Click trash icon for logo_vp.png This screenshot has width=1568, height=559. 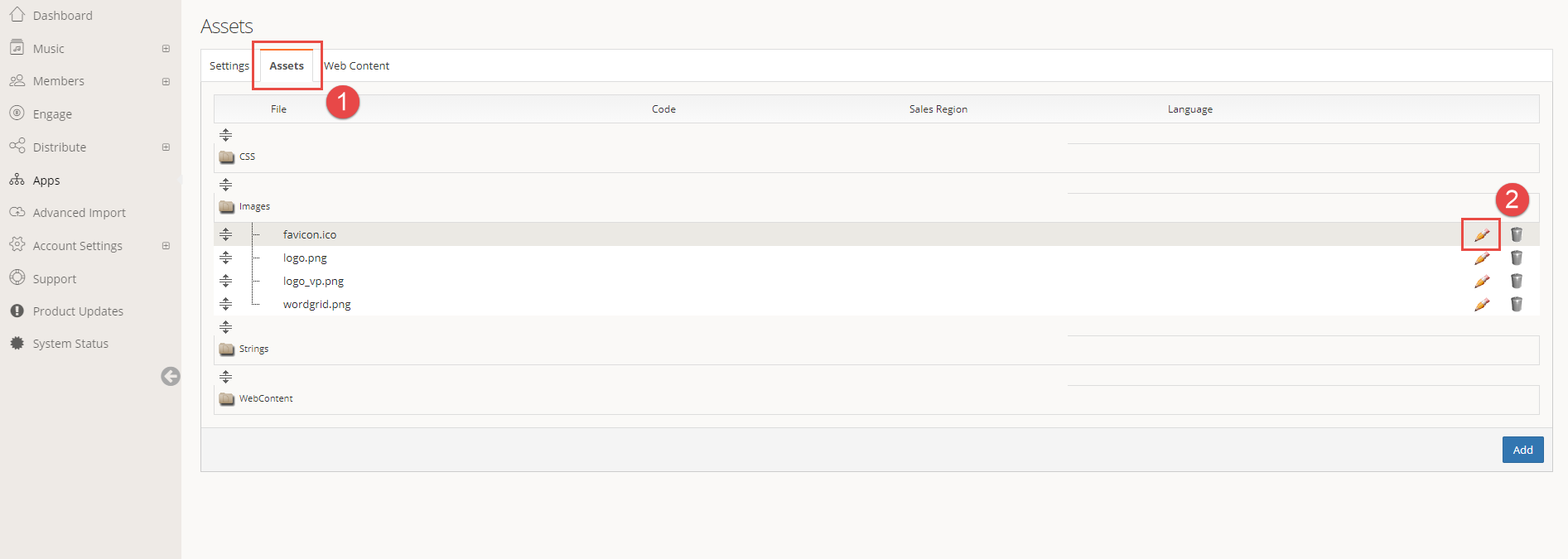click(1516, 282)
